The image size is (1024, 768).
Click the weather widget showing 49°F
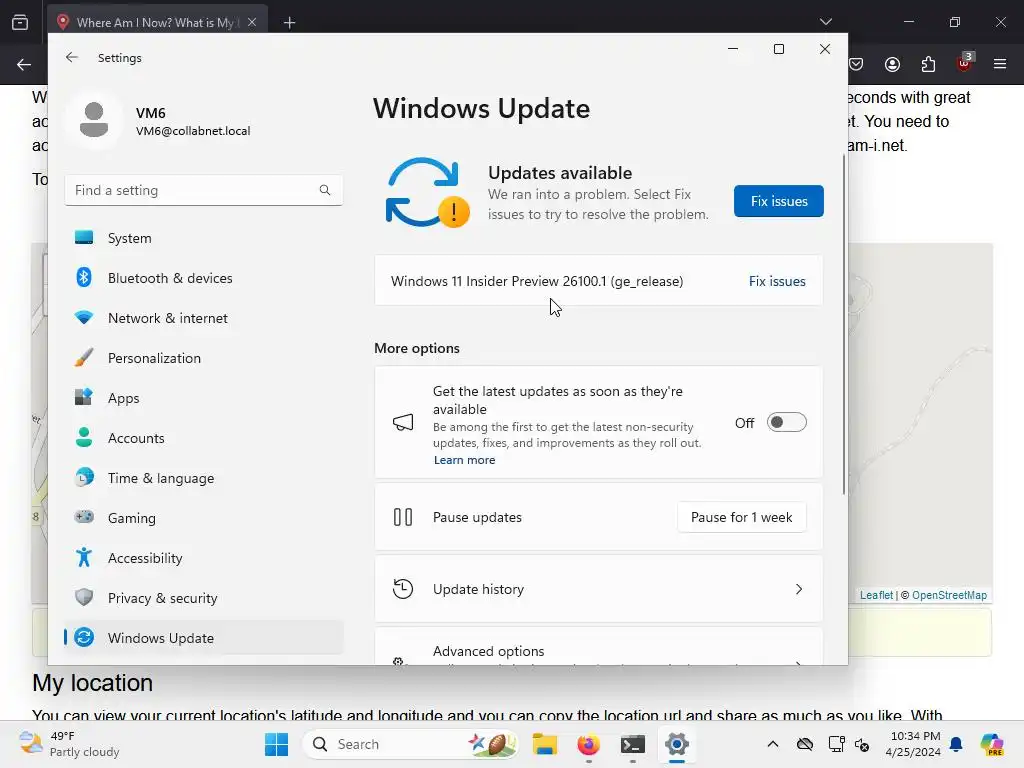tap(69, 744)
